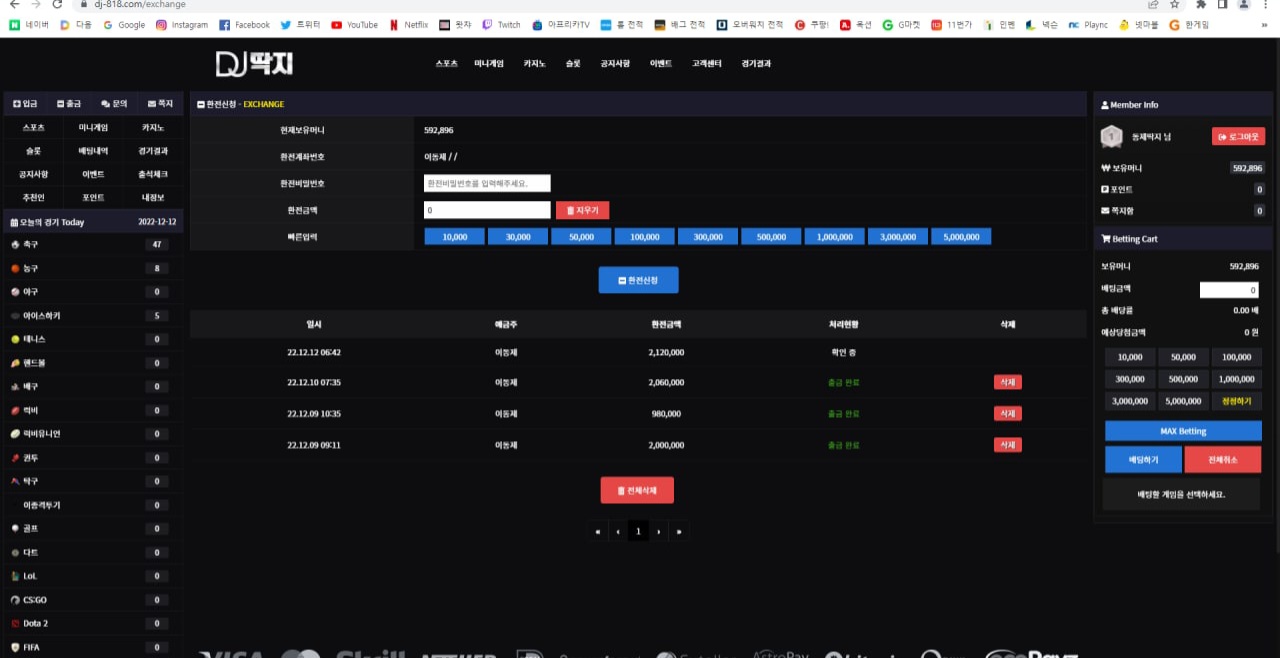Open 출석체크 in the sidebar grid
The image size is (1280, 658).
(153, 174)
